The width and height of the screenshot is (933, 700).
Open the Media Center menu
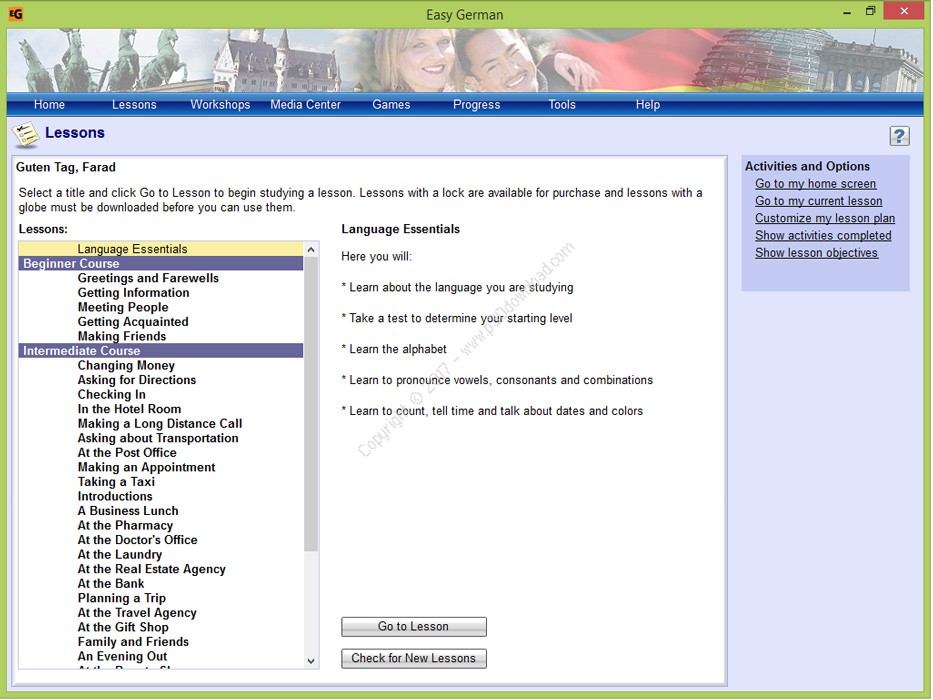tap(305, 105)
